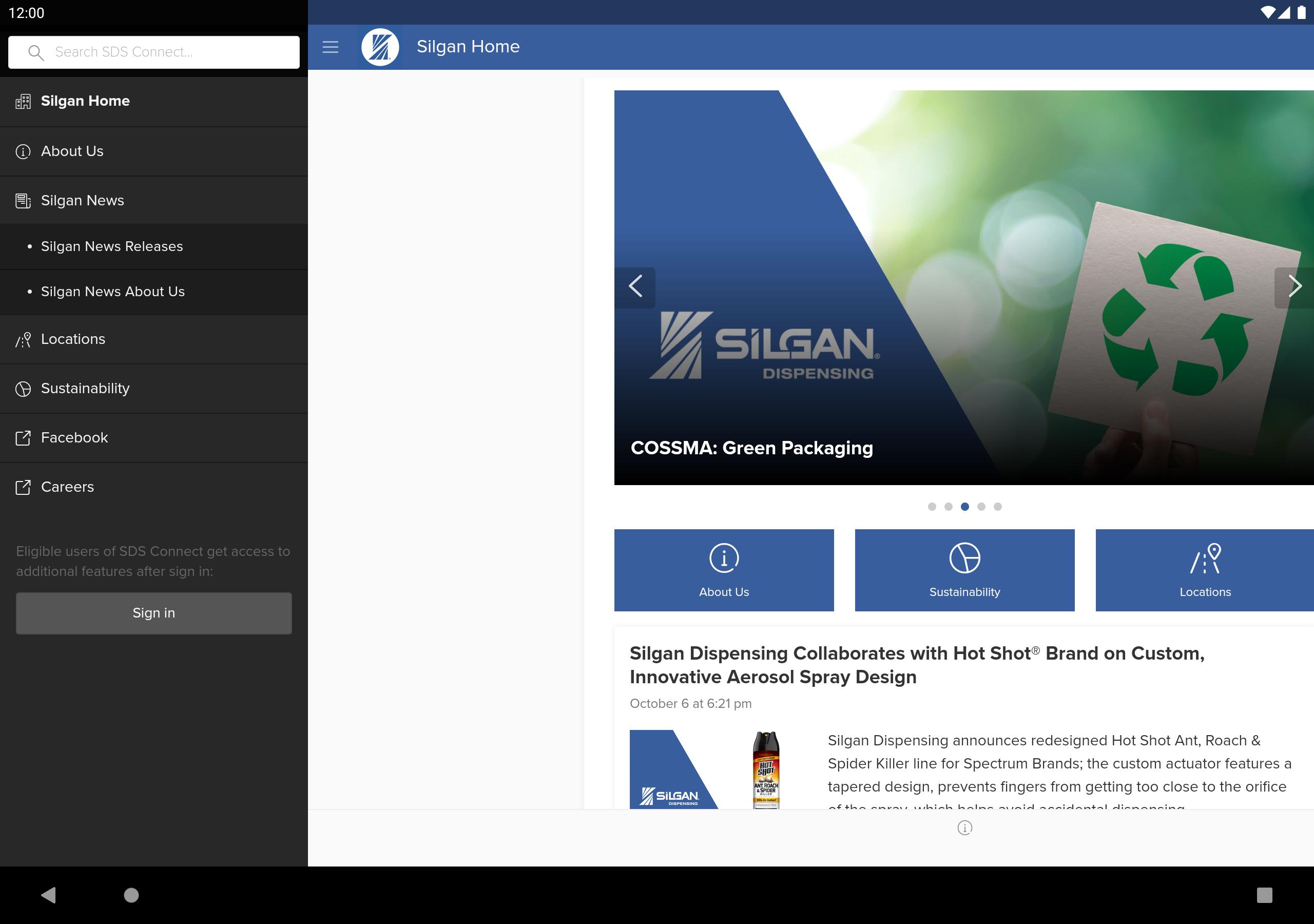Click the battery status icon

pos(1301,13)
